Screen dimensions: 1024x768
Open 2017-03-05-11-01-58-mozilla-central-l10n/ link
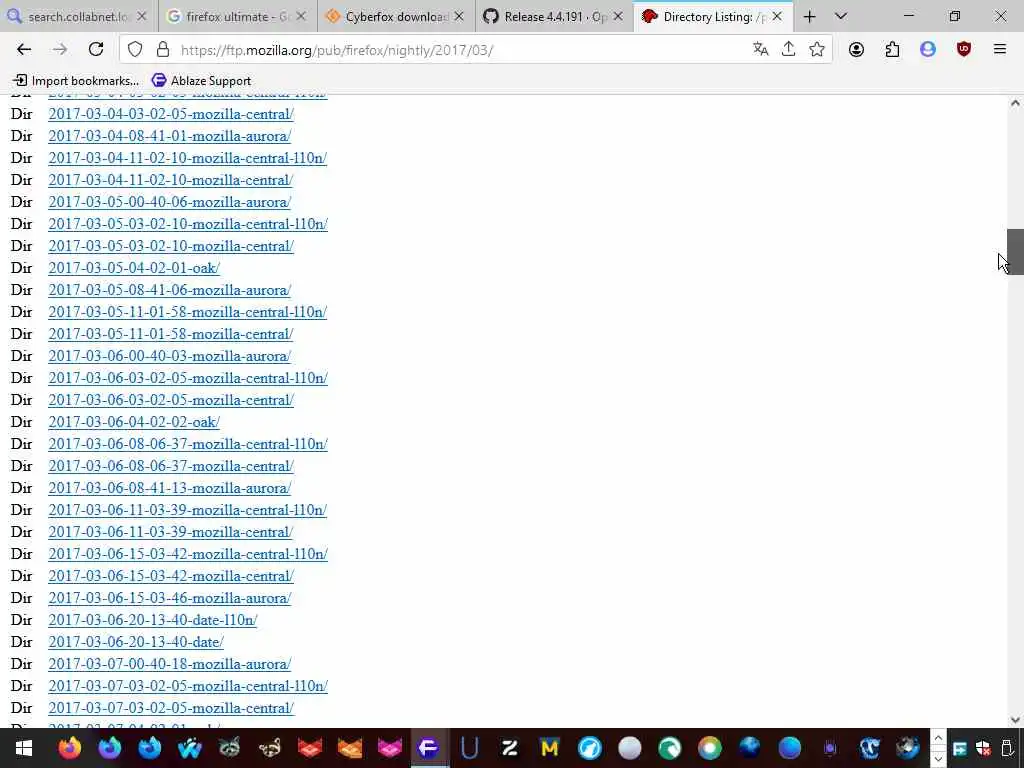click(187, 312)
